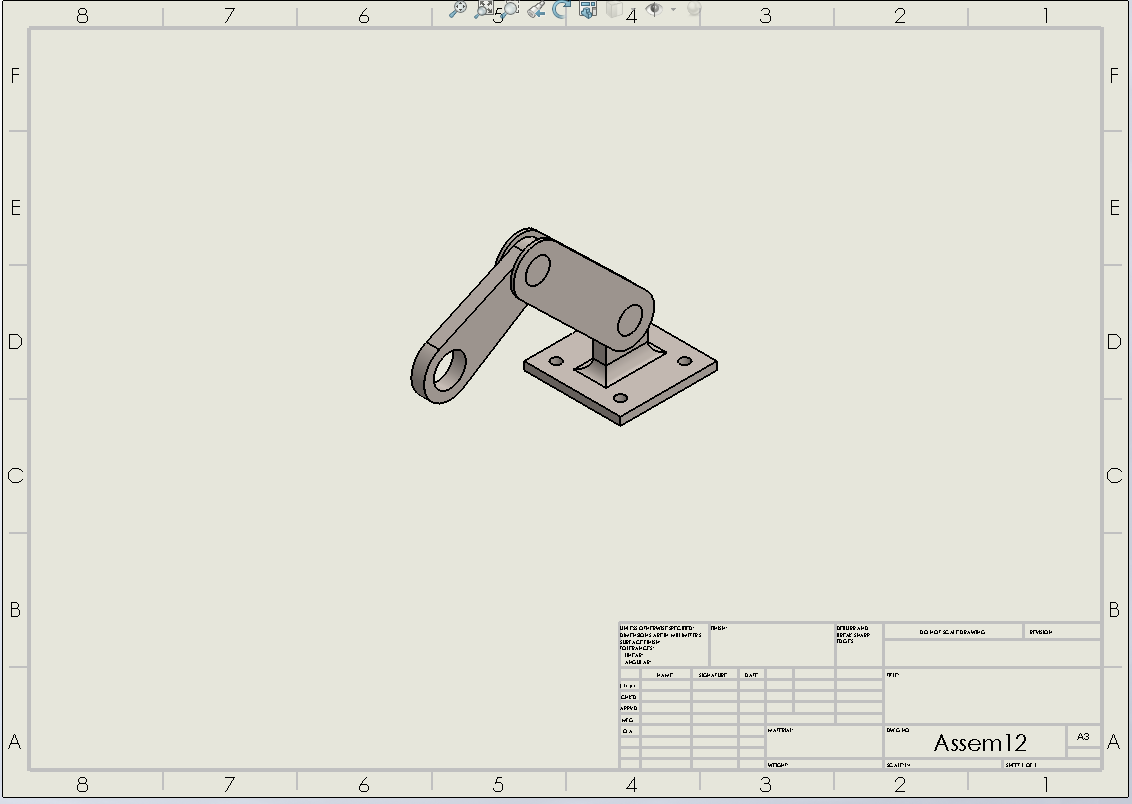This screenshot has width=1132, height=804.
Task: Open the 3D Drawing View tool
Action: 588,9
